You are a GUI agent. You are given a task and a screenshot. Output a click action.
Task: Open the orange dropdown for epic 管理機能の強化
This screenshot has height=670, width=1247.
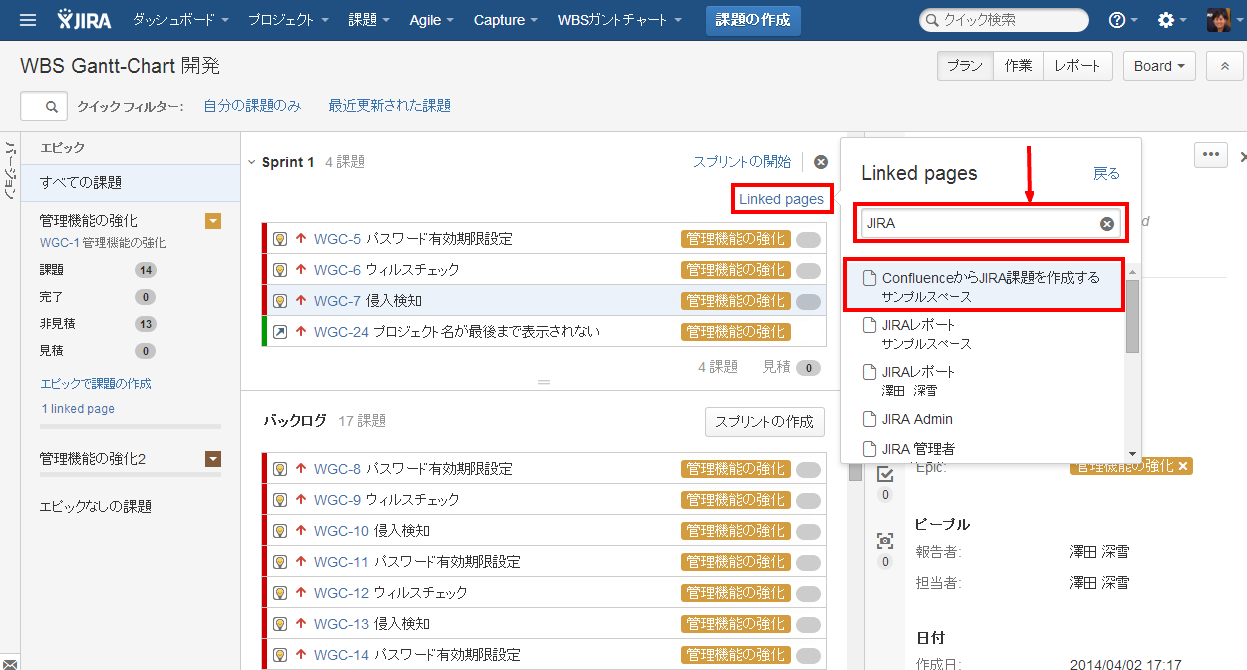click(213, 221)
